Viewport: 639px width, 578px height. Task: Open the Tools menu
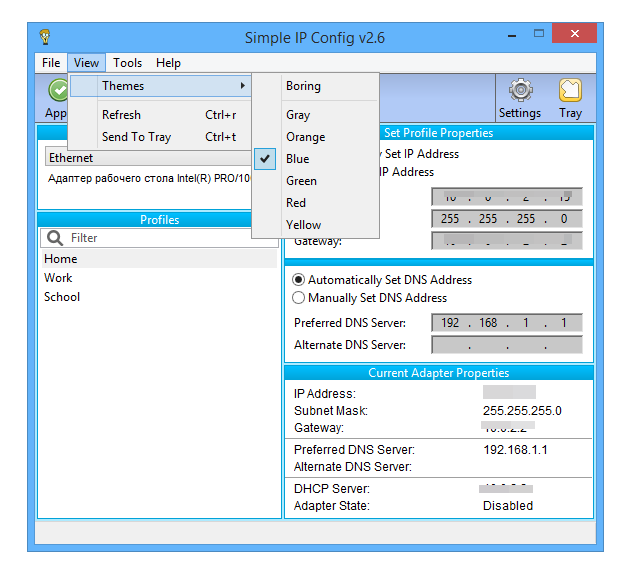click(x=127, y=63)
